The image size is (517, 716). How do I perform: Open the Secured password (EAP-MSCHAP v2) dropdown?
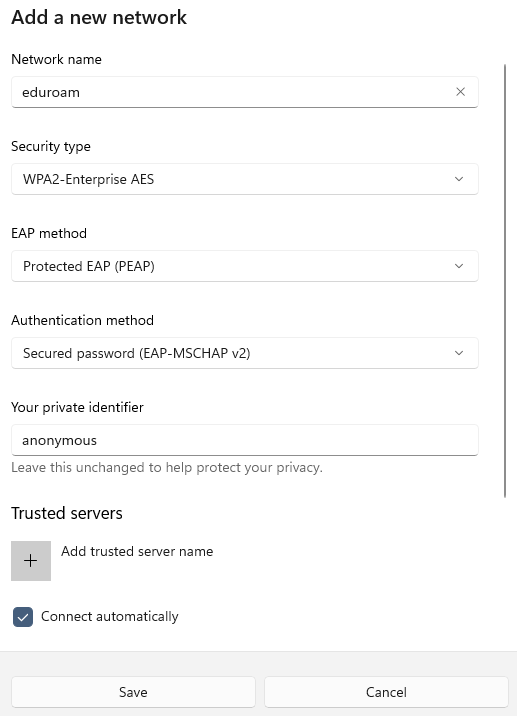[x=245, y=353]
